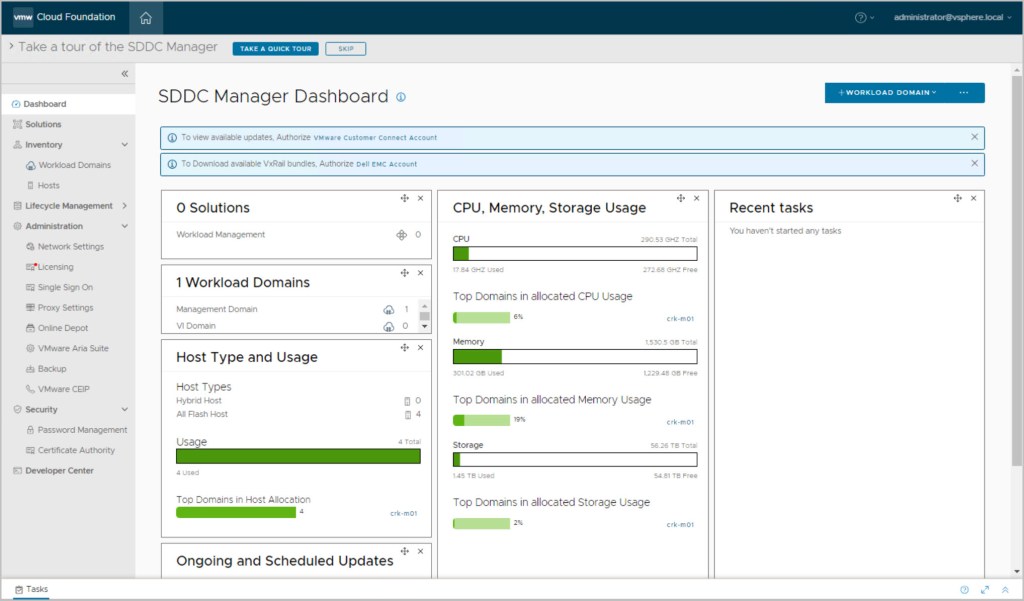
Task: Collapse the left navigation sidebar
Action: point(124,74)
